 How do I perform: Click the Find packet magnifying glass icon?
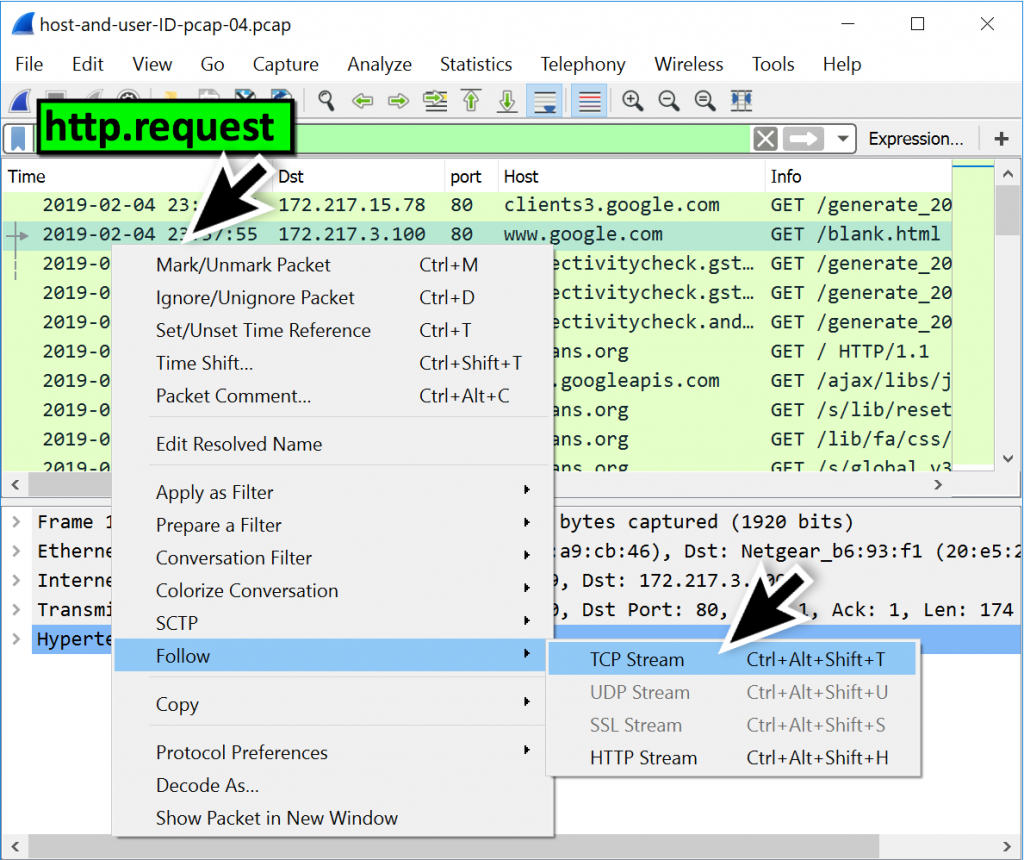[x=325, y=100]
